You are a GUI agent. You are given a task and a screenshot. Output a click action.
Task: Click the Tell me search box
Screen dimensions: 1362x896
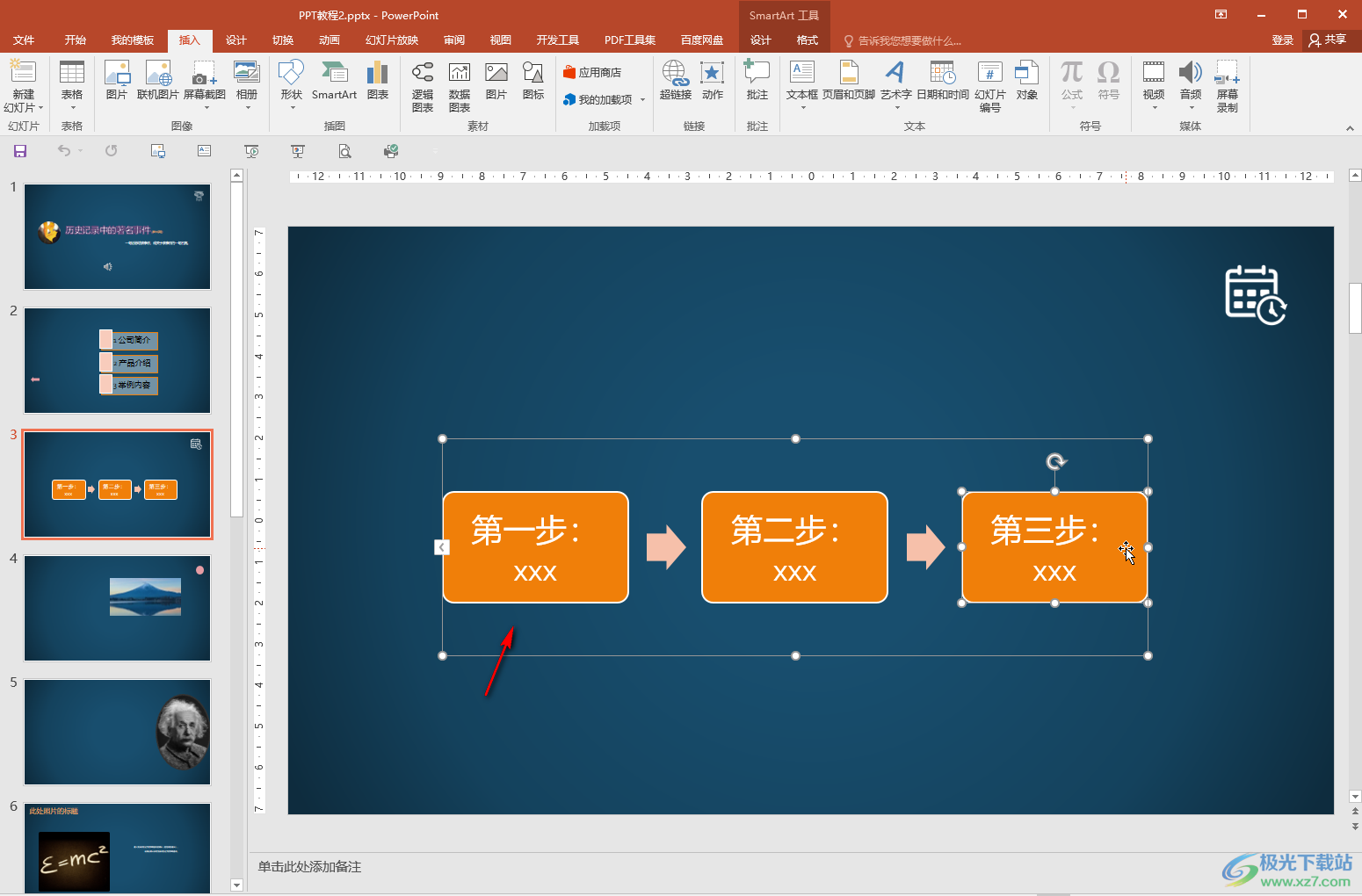[x=903, y=40]
